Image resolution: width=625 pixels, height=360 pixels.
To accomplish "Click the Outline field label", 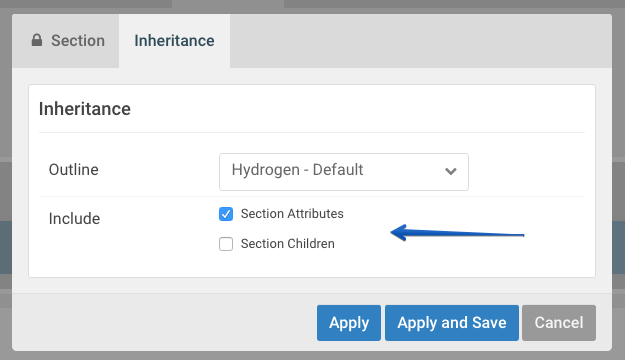I will pos(73,169).
